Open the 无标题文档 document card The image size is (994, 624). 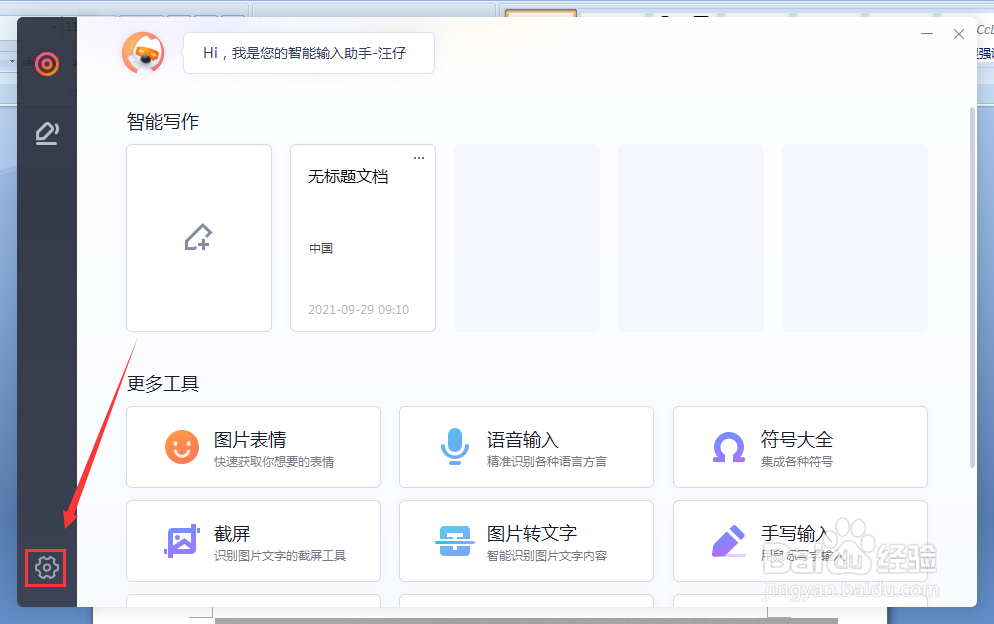point(363,238)
